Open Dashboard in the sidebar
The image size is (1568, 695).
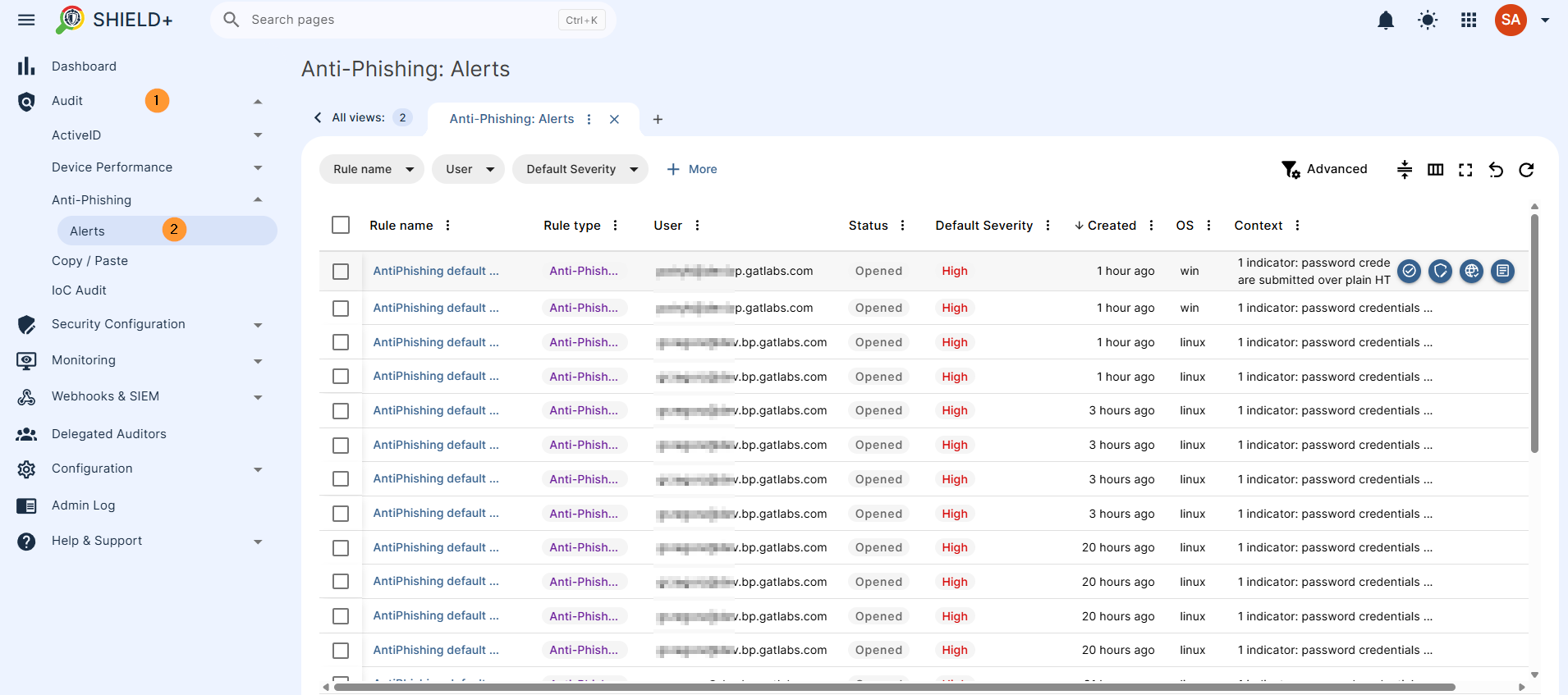84,66
